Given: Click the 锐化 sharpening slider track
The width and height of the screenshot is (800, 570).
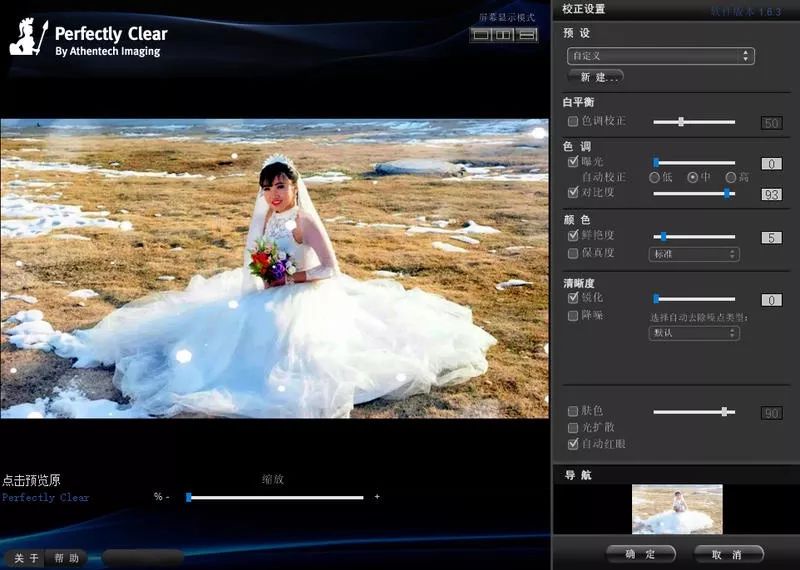Looking at the screenshot, I should tap(694, 299).
